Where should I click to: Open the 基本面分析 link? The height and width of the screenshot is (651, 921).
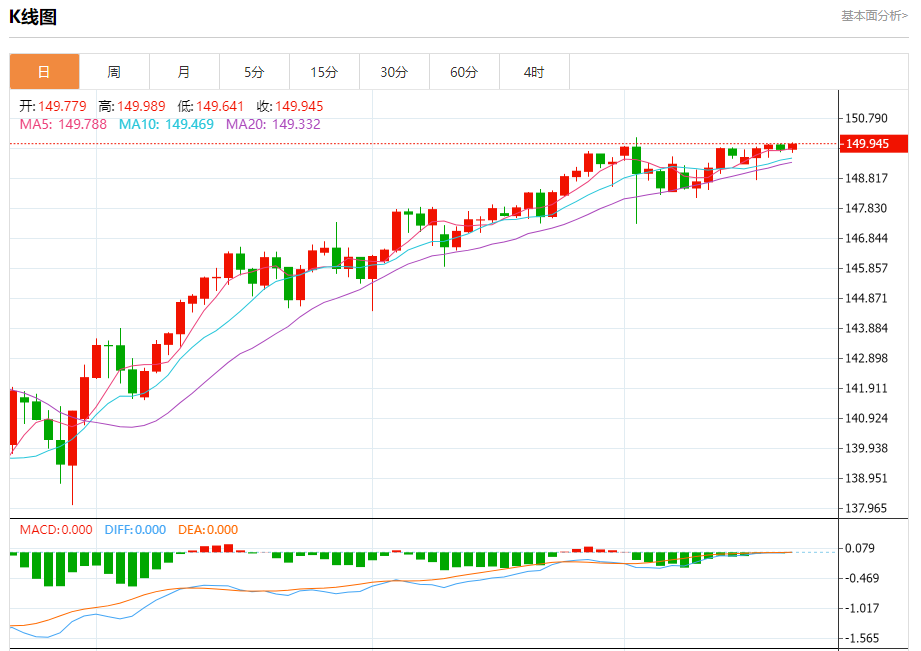(874, 16)
